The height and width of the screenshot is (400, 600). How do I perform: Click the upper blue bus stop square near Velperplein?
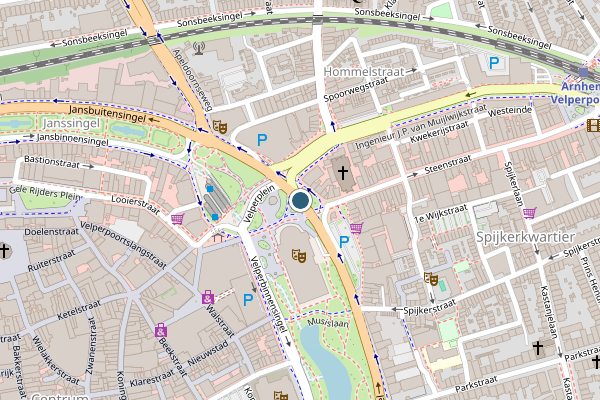pos(210,189)
